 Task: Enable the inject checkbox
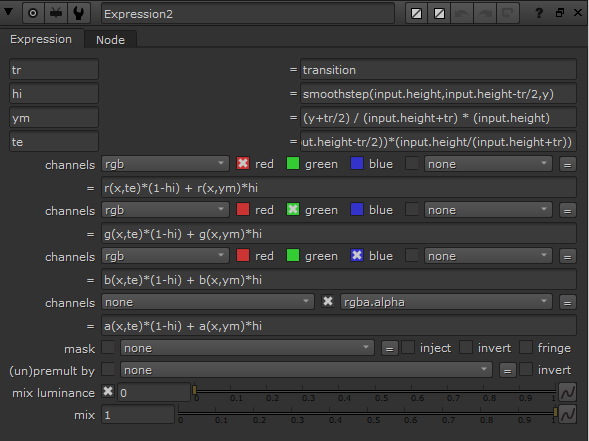coord(408,347)
